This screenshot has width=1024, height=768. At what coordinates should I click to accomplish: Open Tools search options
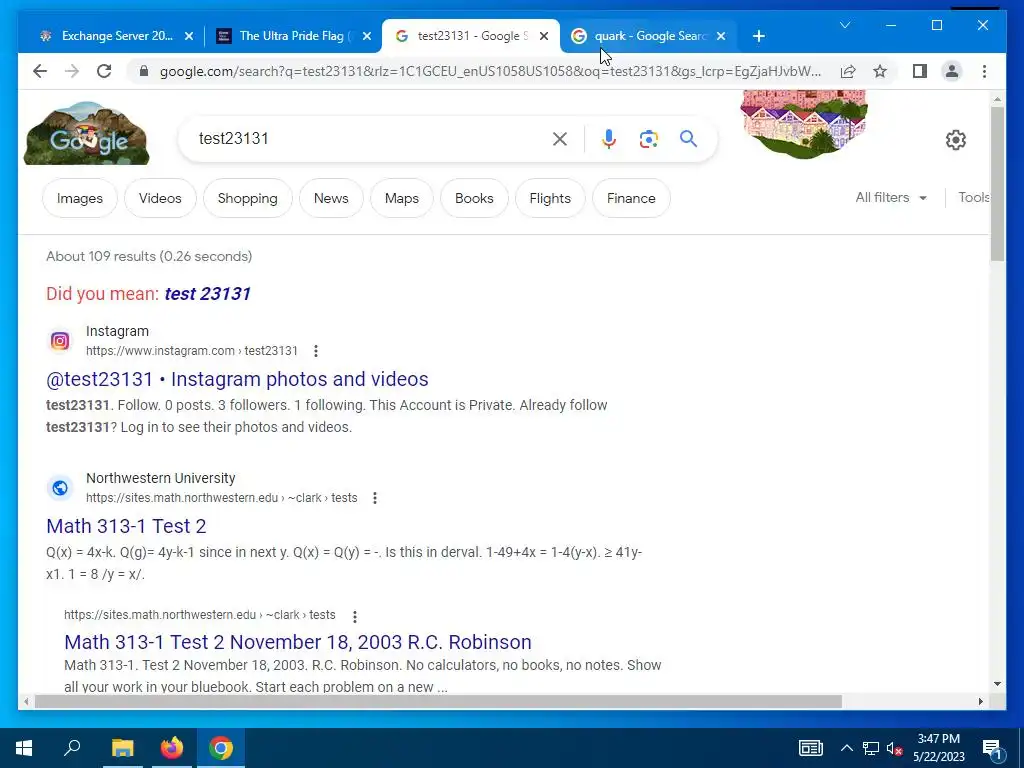point(973,197)
